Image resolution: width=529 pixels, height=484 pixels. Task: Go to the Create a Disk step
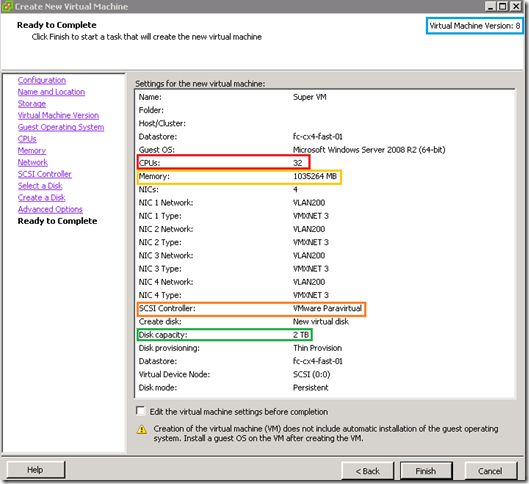[x=41, y=198]
